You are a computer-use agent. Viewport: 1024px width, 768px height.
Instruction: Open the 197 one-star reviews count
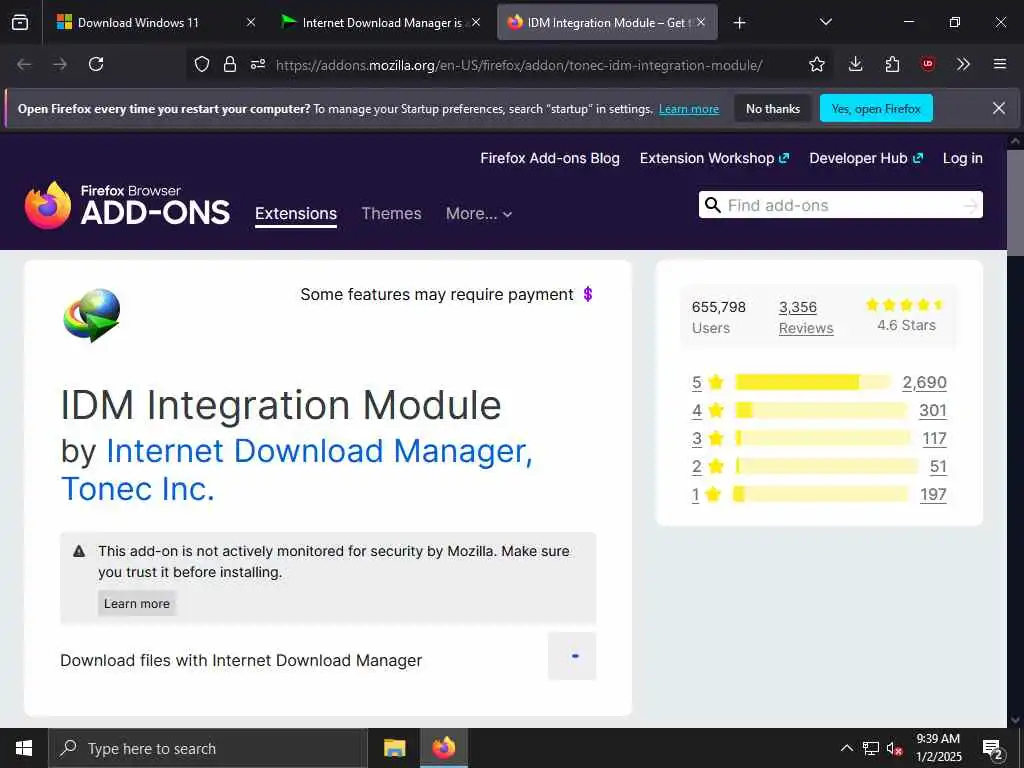coord(933,494)
